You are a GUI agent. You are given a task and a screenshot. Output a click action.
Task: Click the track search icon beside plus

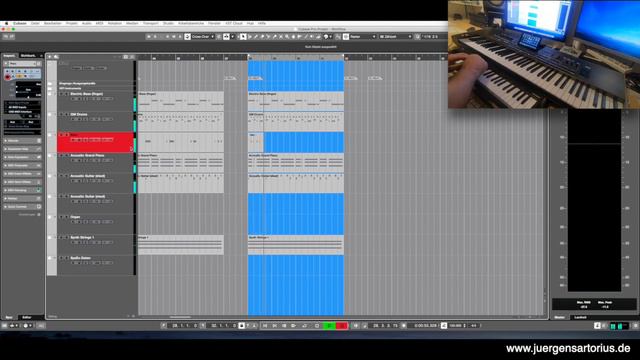tap(56, 57)
